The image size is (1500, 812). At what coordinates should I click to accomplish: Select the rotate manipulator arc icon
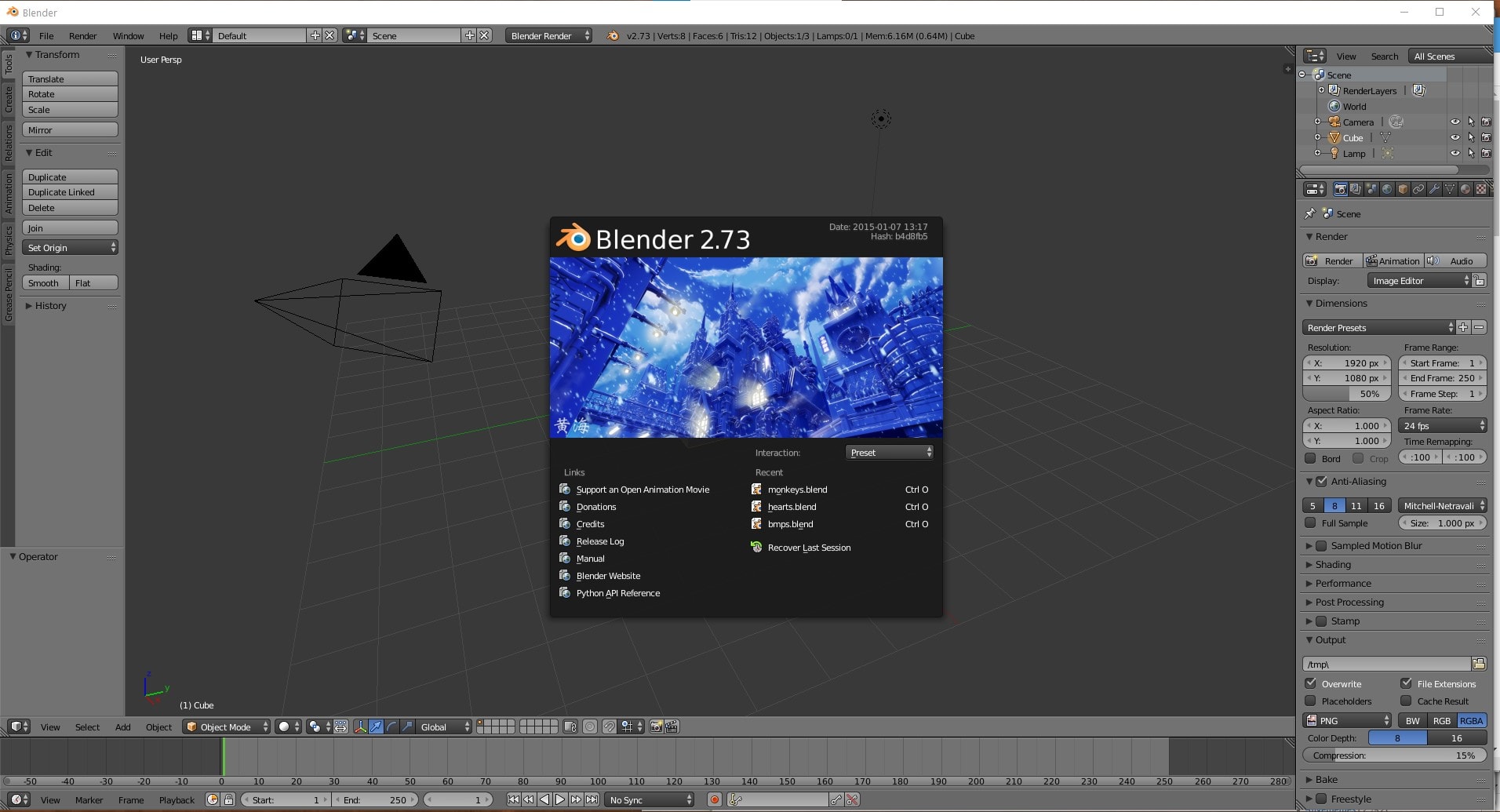click(392, 726)
